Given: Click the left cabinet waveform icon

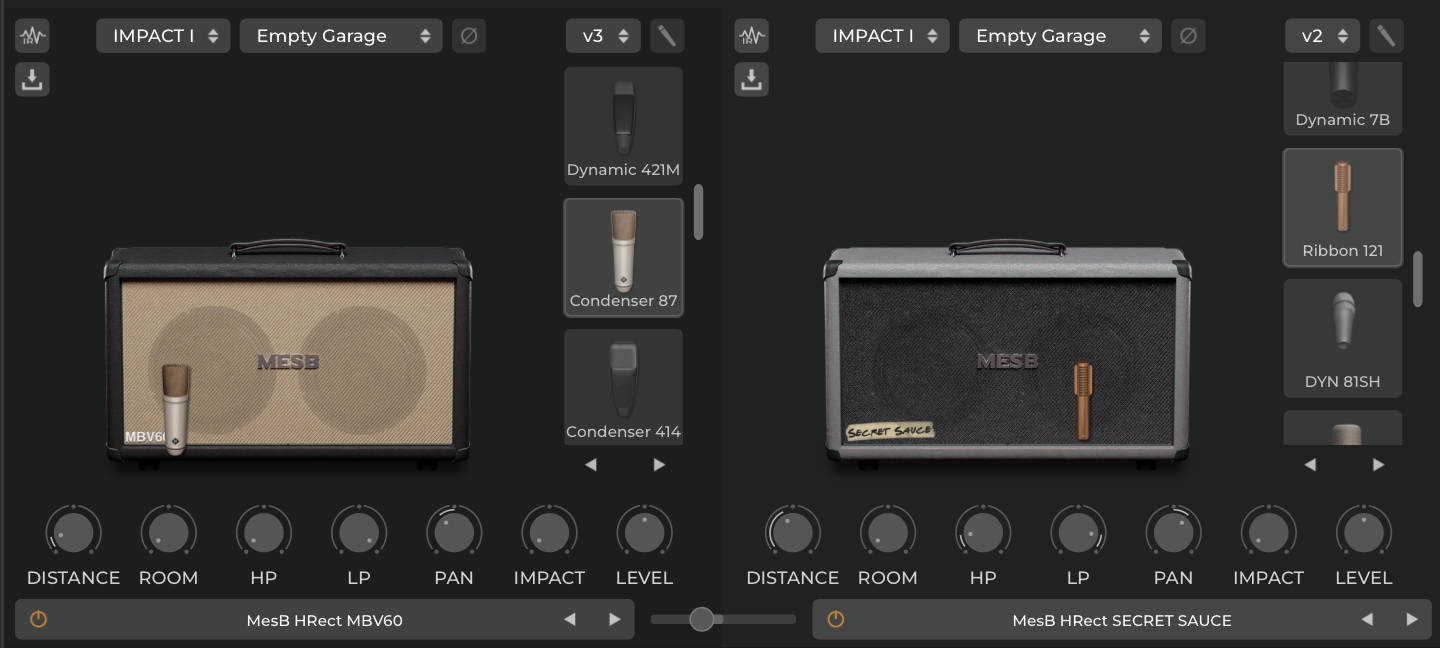Looking at the screenshot, I should (x=32, y=37).
